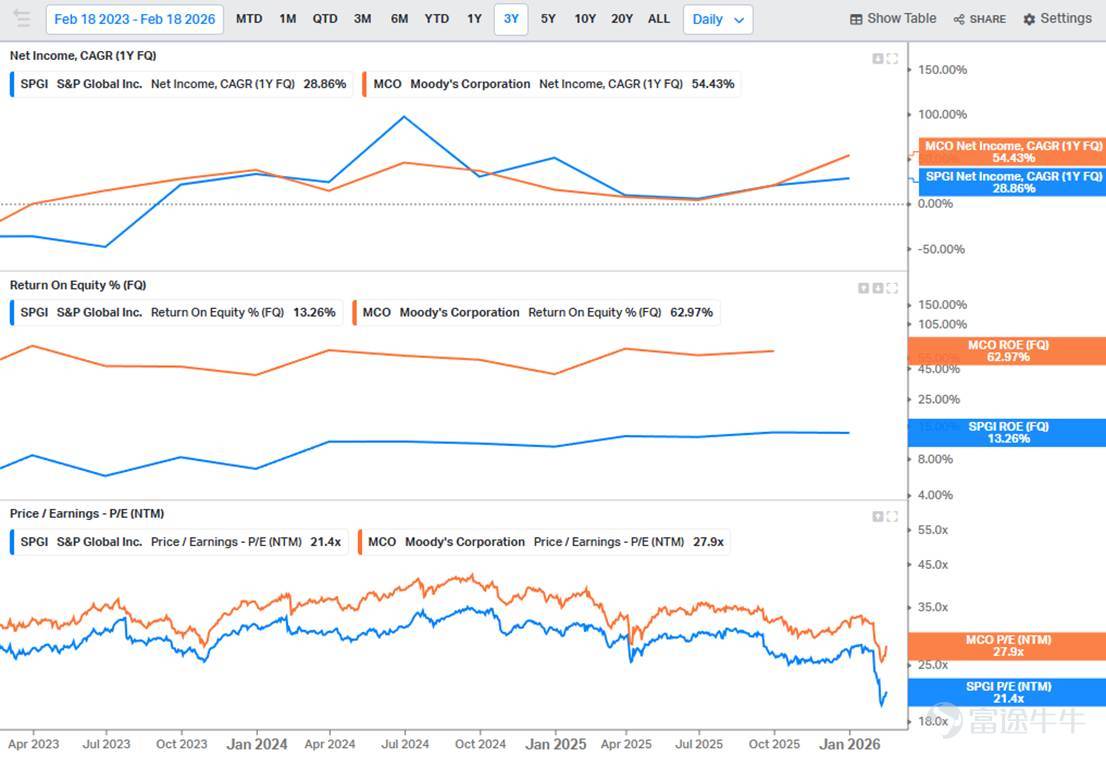
Task: Click the Net Income, CAGR (1Y FQ) panel title
Action: tap(83, 56)
